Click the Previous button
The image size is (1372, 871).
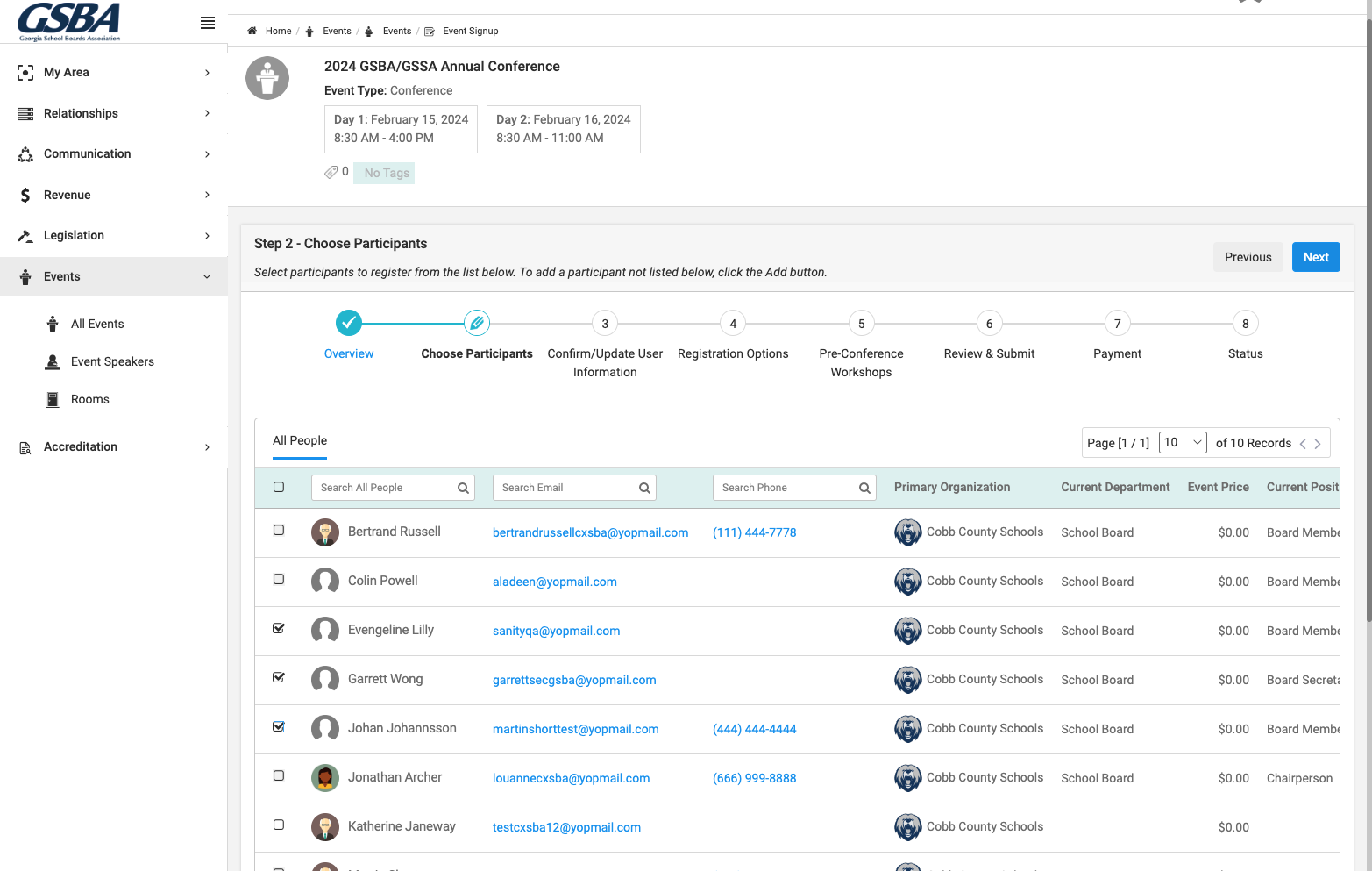1248,257
